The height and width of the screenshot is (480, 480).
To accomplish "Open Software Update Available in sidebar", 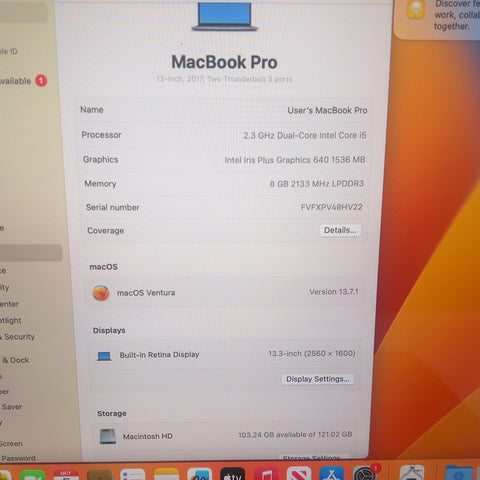I will coord(23,81).
